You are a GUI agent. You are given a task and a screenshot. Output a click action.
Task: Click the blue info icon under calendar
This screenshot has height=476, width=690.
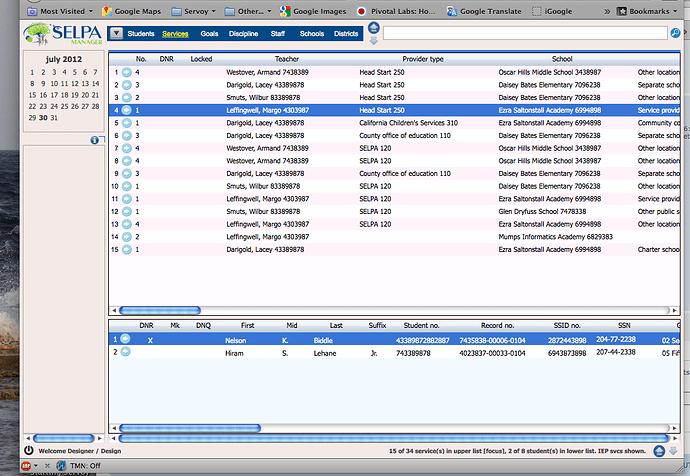click(94, 139)
